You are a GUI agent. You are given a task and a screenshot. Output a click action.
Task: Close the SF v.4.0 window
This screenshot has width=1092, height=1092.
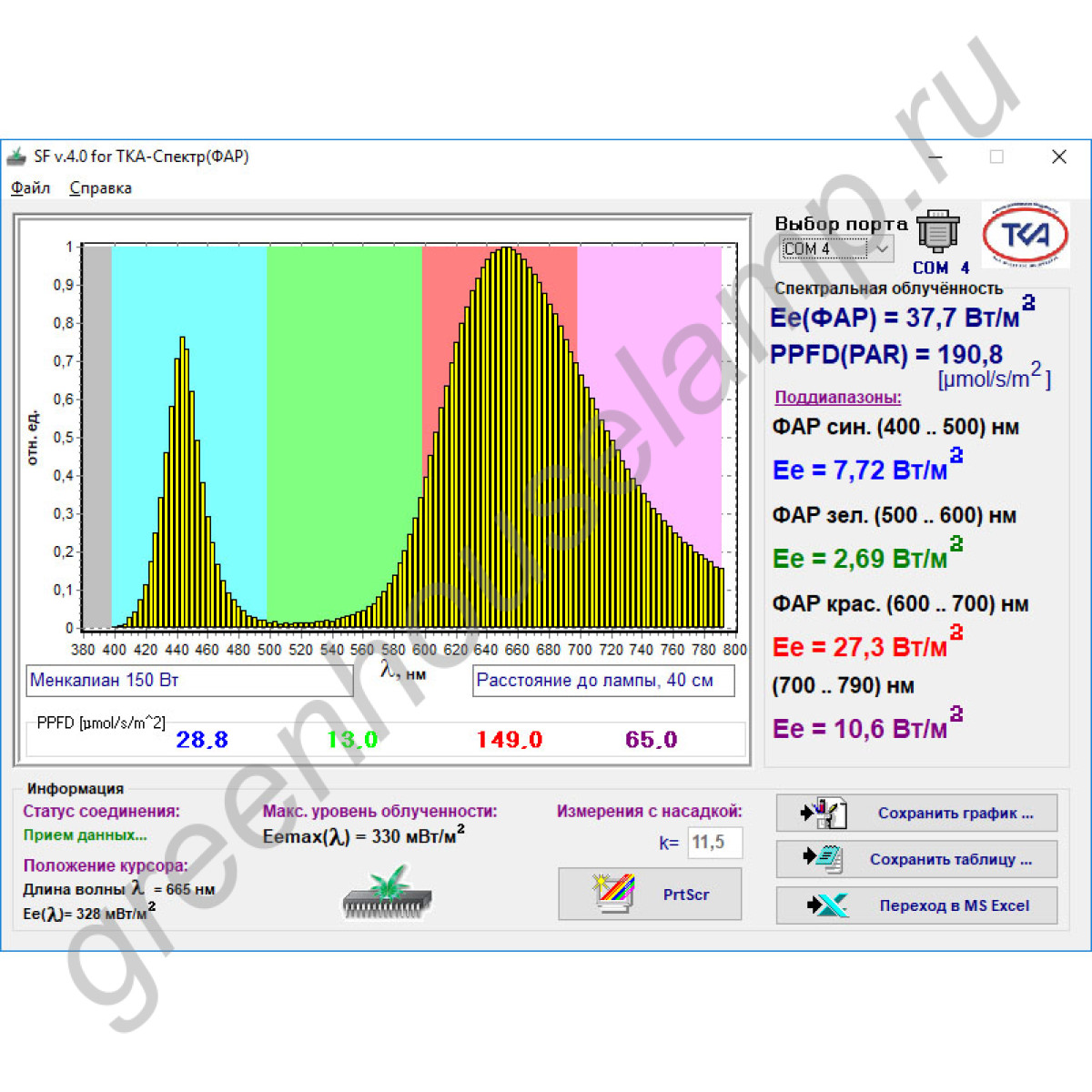click(x=1058, y=157)
